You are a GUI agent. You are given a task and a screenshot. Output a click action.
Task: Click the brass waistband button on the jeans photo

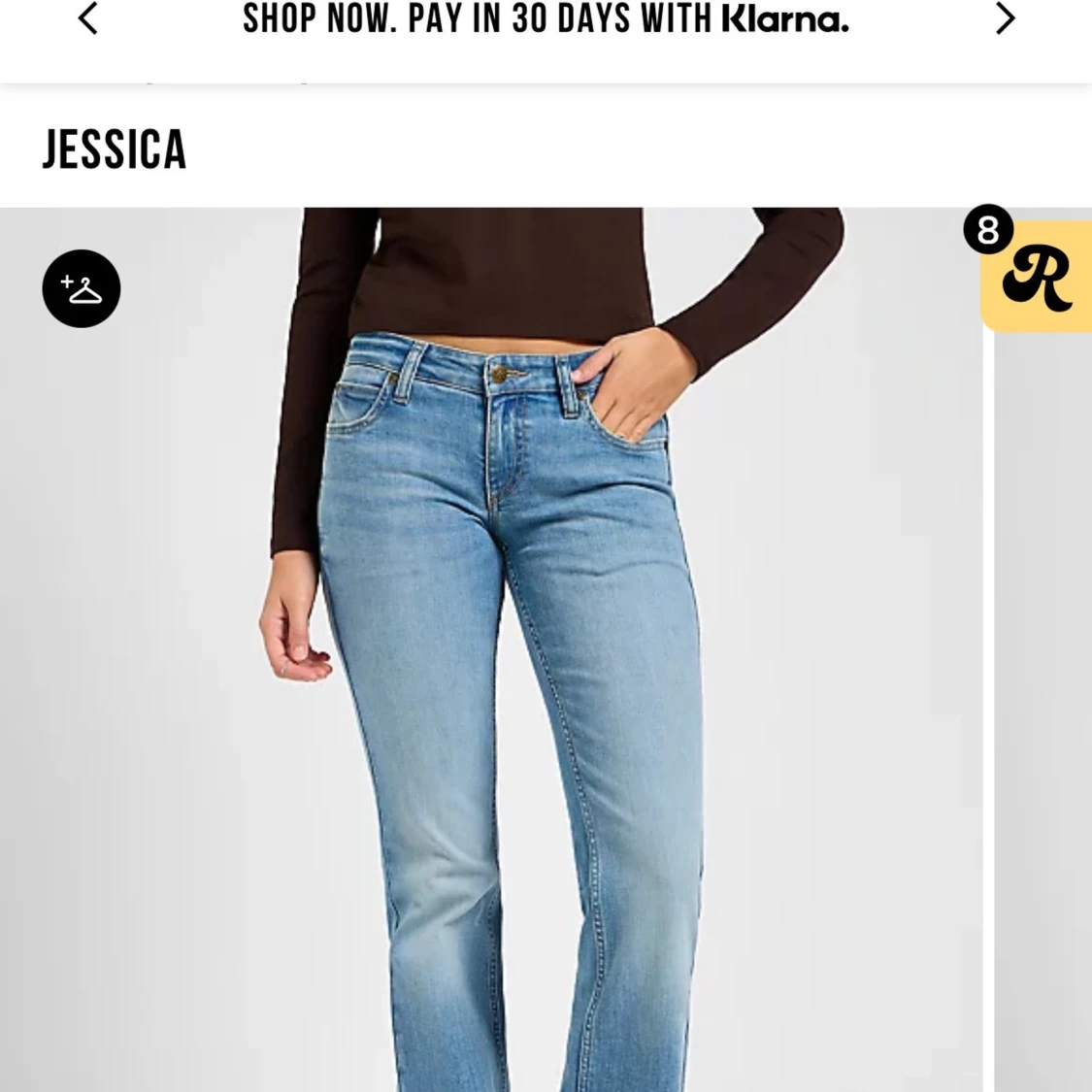(499, 376)
